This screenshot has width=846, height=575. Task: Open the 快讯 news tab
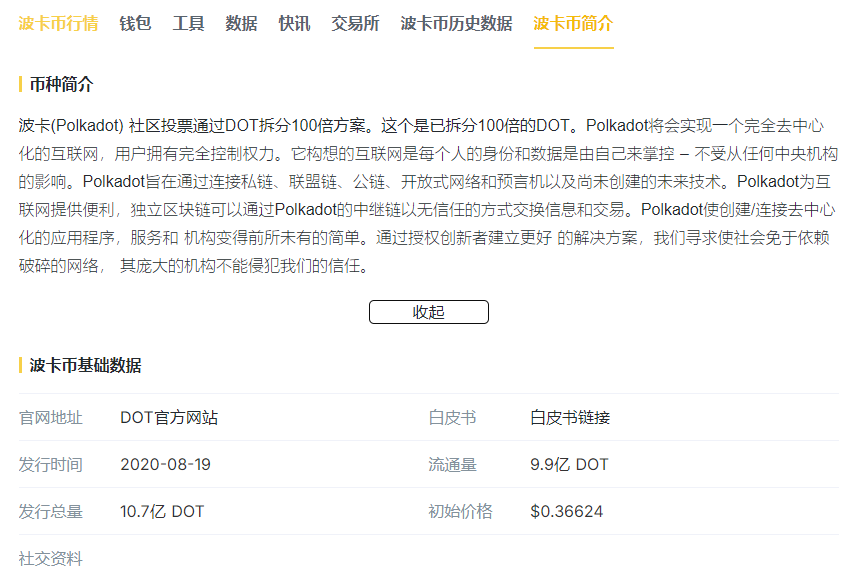pyautogui.click(x=294, y=24)
